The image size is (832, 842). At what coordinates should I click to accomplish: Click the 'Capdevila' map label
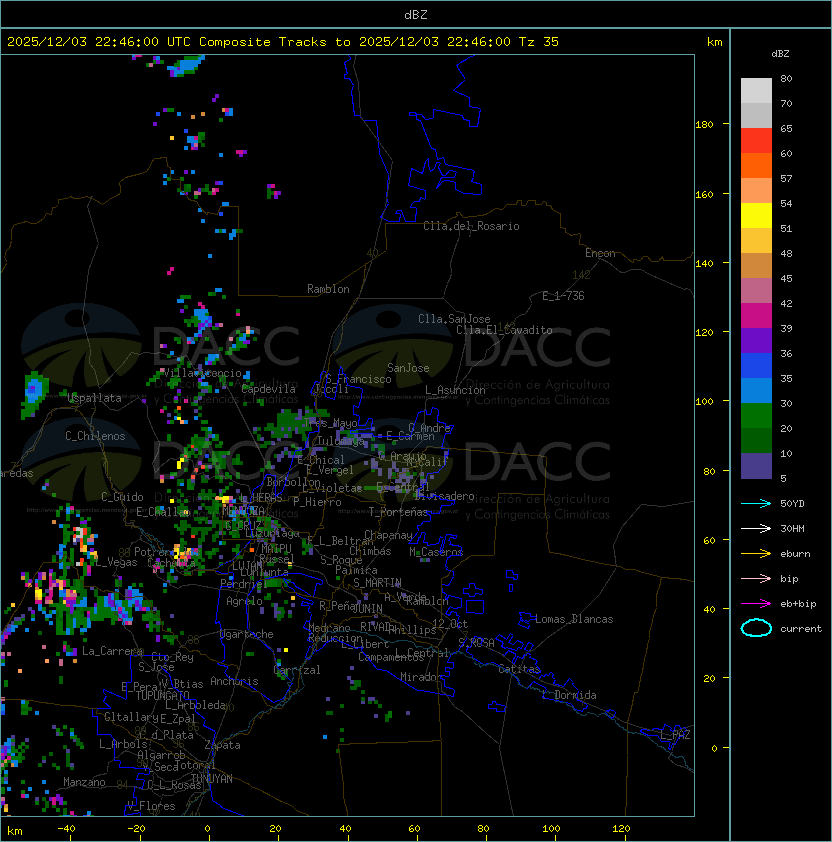coord(268,389)
